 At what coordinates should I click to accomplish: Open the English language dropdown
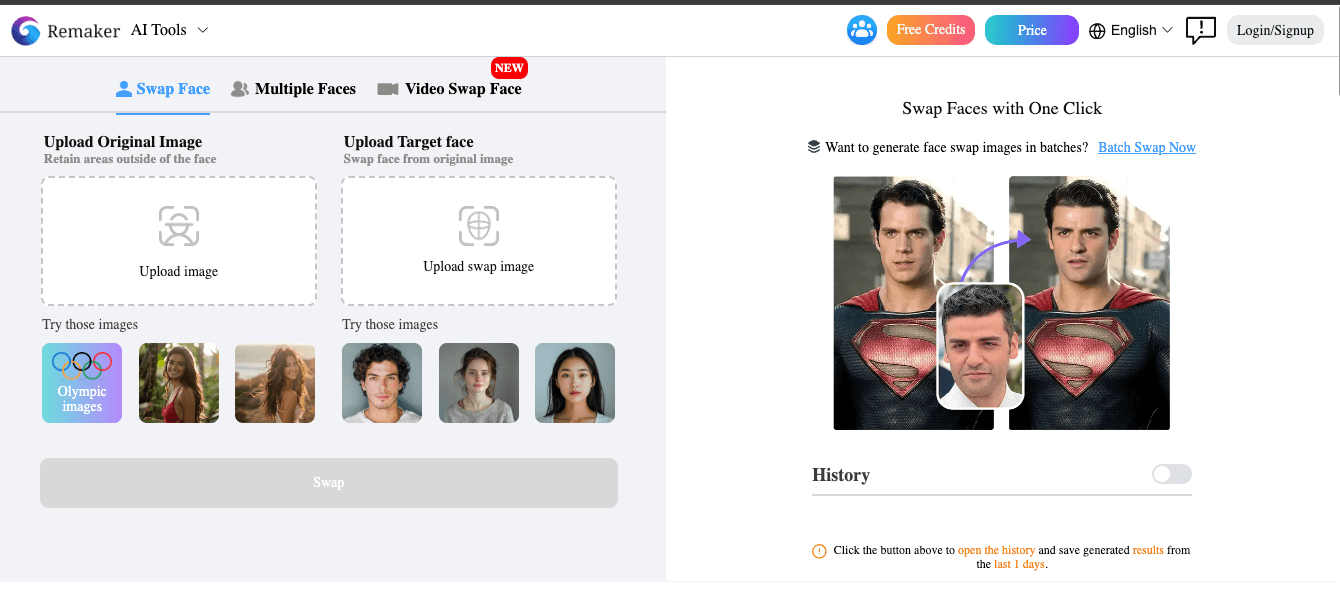(1131, 31)
